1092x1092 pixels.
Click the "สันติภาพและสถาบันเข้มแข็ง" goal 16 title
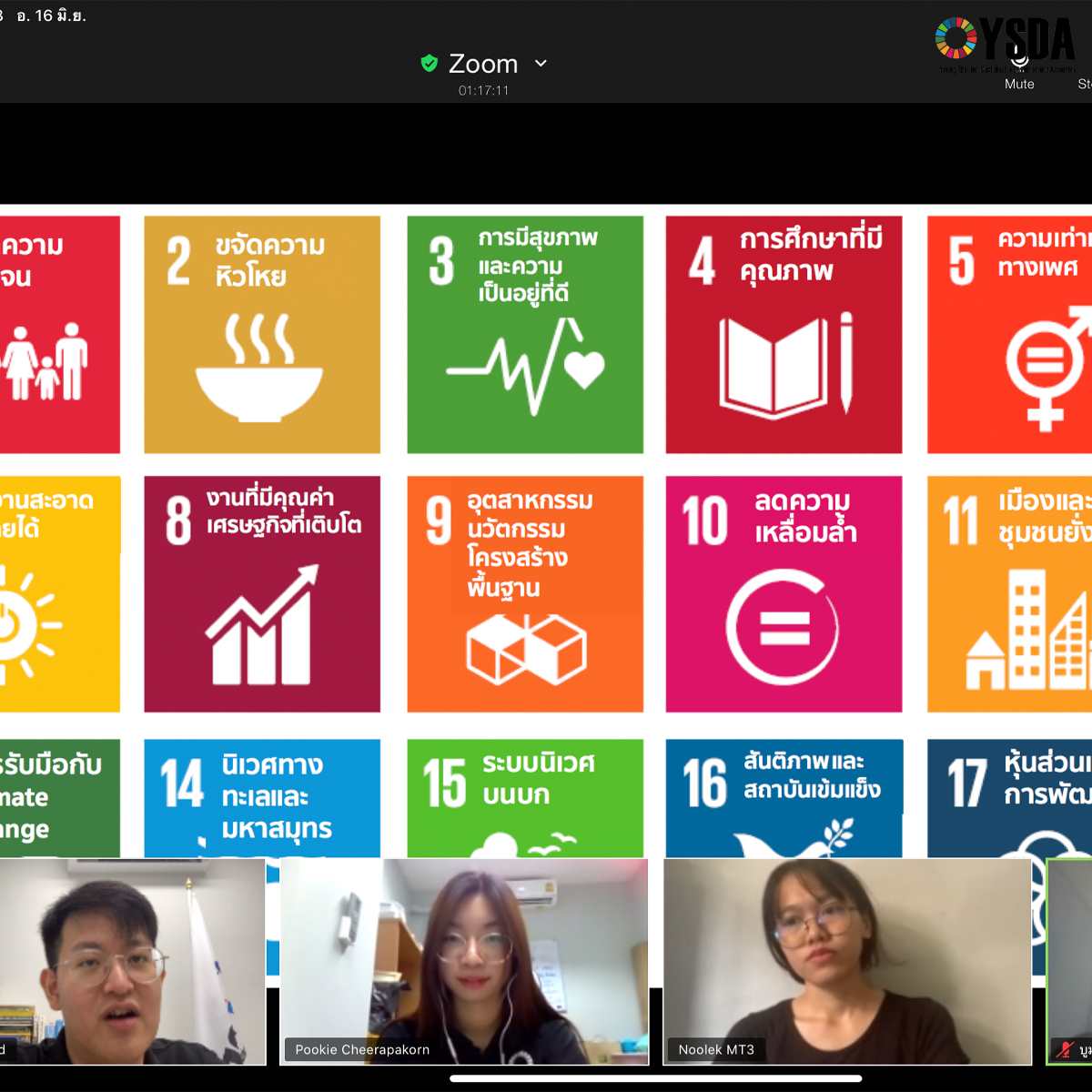click(812, 774)
